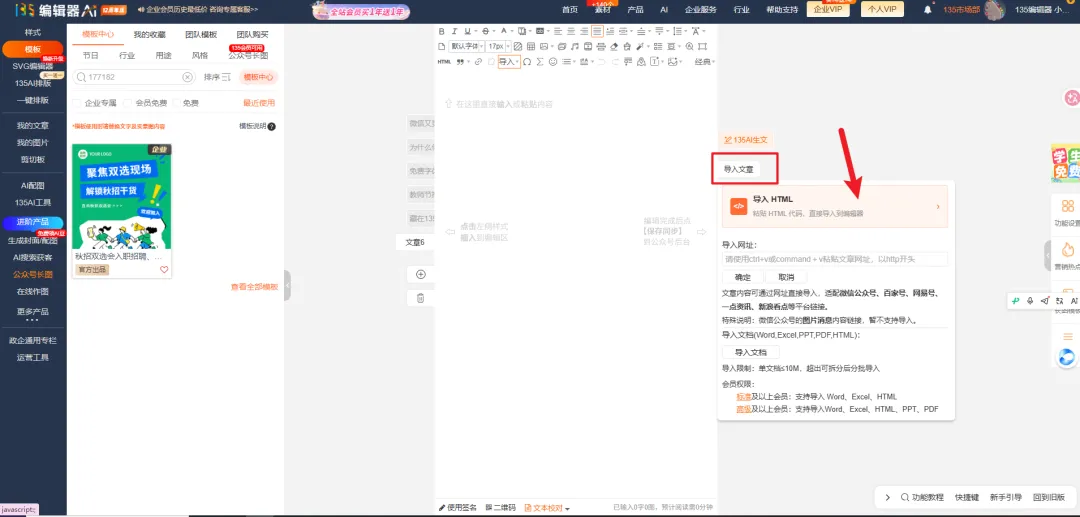Open 查看全部模板 link
This screenshot has width=1080, height=517.
(x=254, y=287)
